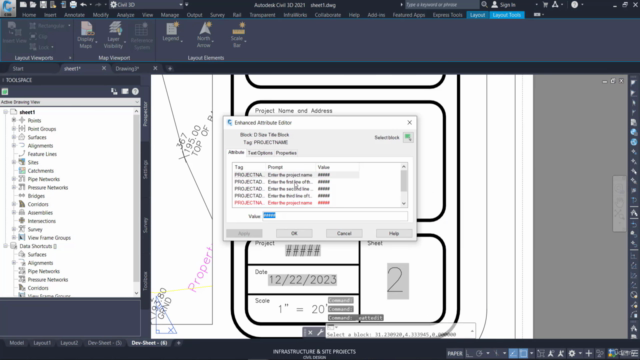
Task: Select the 'Enter the second line' attribute row
Action: (296, 189)
